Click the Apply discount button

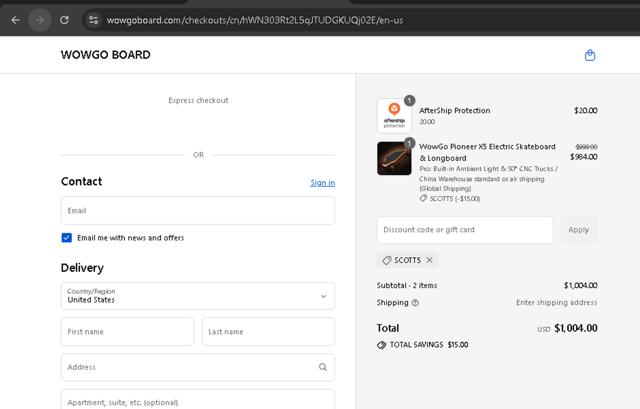pyautogui.click(x=578, y=230)
